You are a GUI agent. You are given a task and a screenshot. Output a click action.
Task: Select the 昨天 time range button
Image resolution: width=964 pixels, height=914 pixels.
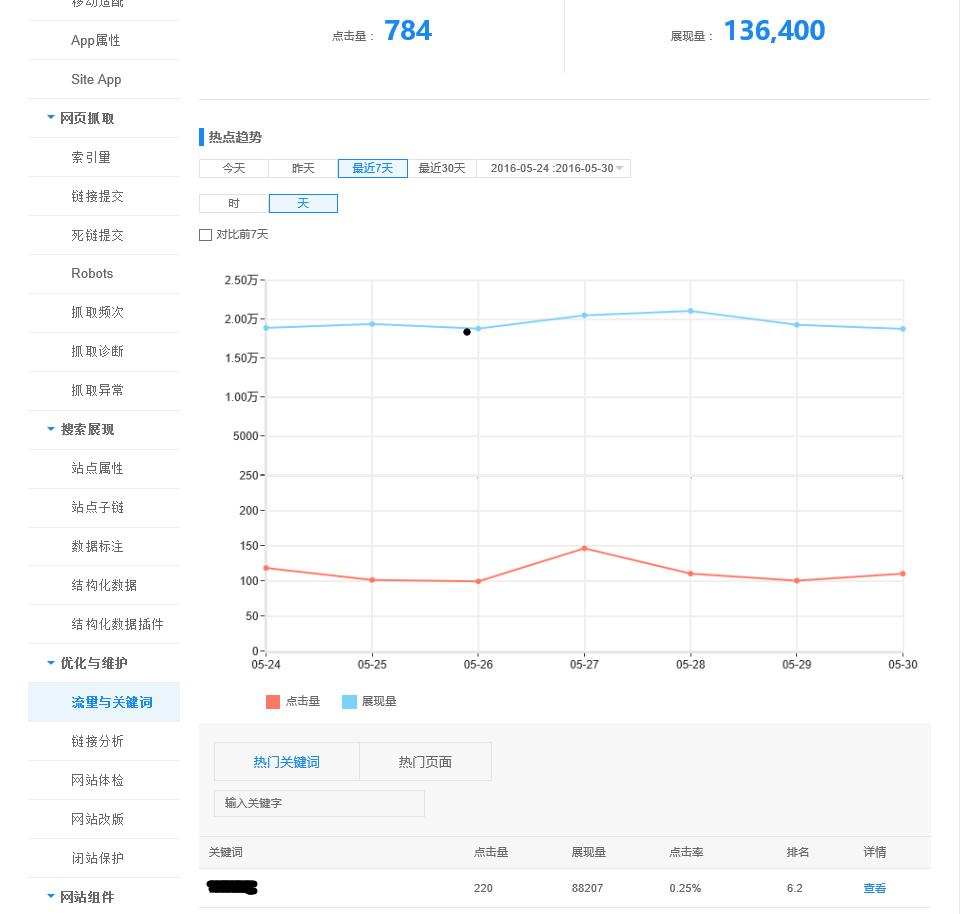[302, 168]
